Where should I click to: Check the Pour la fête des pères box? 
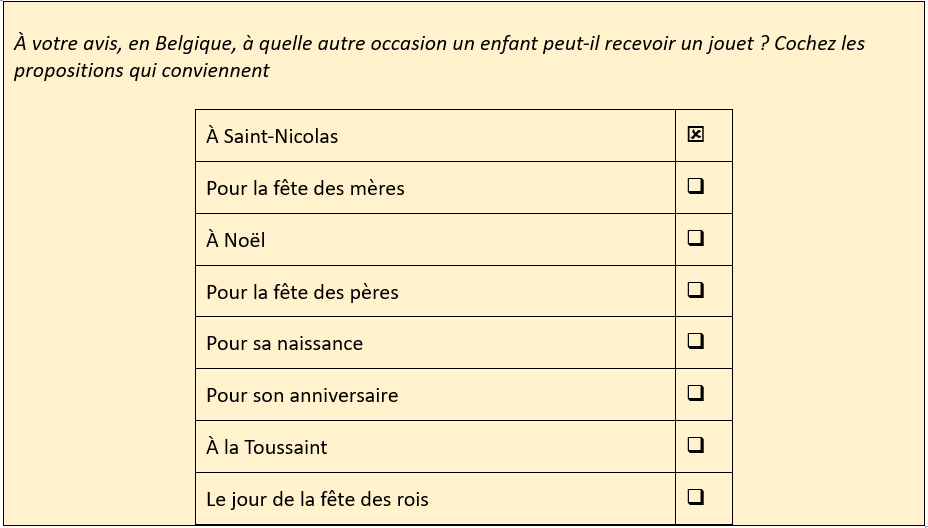point(695,290)
